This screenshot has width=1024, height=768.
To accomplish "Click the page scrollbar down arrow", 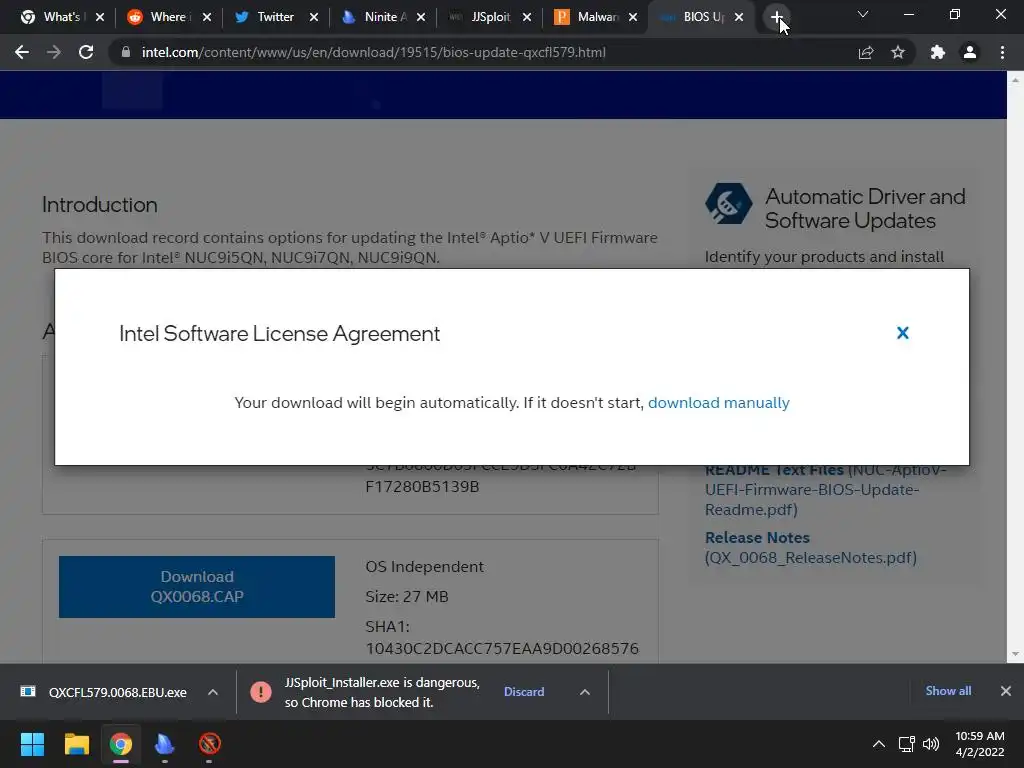I will 1015,654.
